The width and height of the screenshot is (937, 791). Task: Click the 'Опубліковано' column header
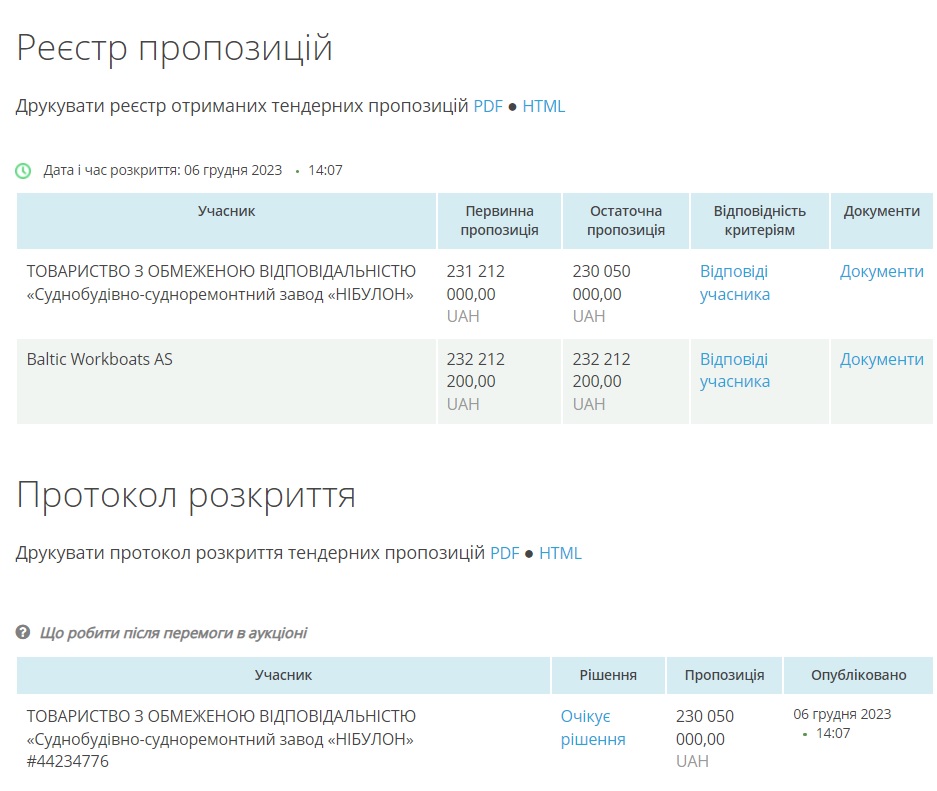(859, 675)
